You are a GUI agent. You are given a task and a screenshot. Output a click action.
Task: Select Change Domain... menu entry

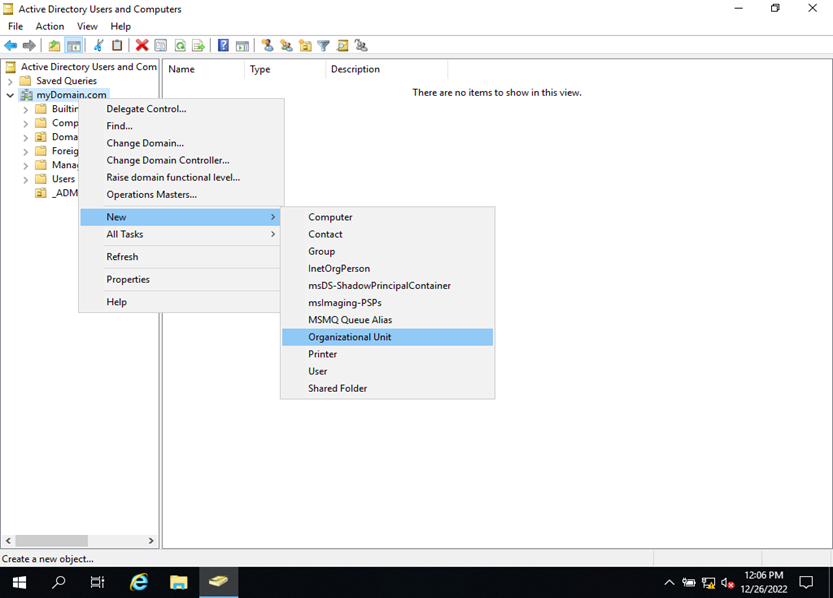tap(180, 143)
